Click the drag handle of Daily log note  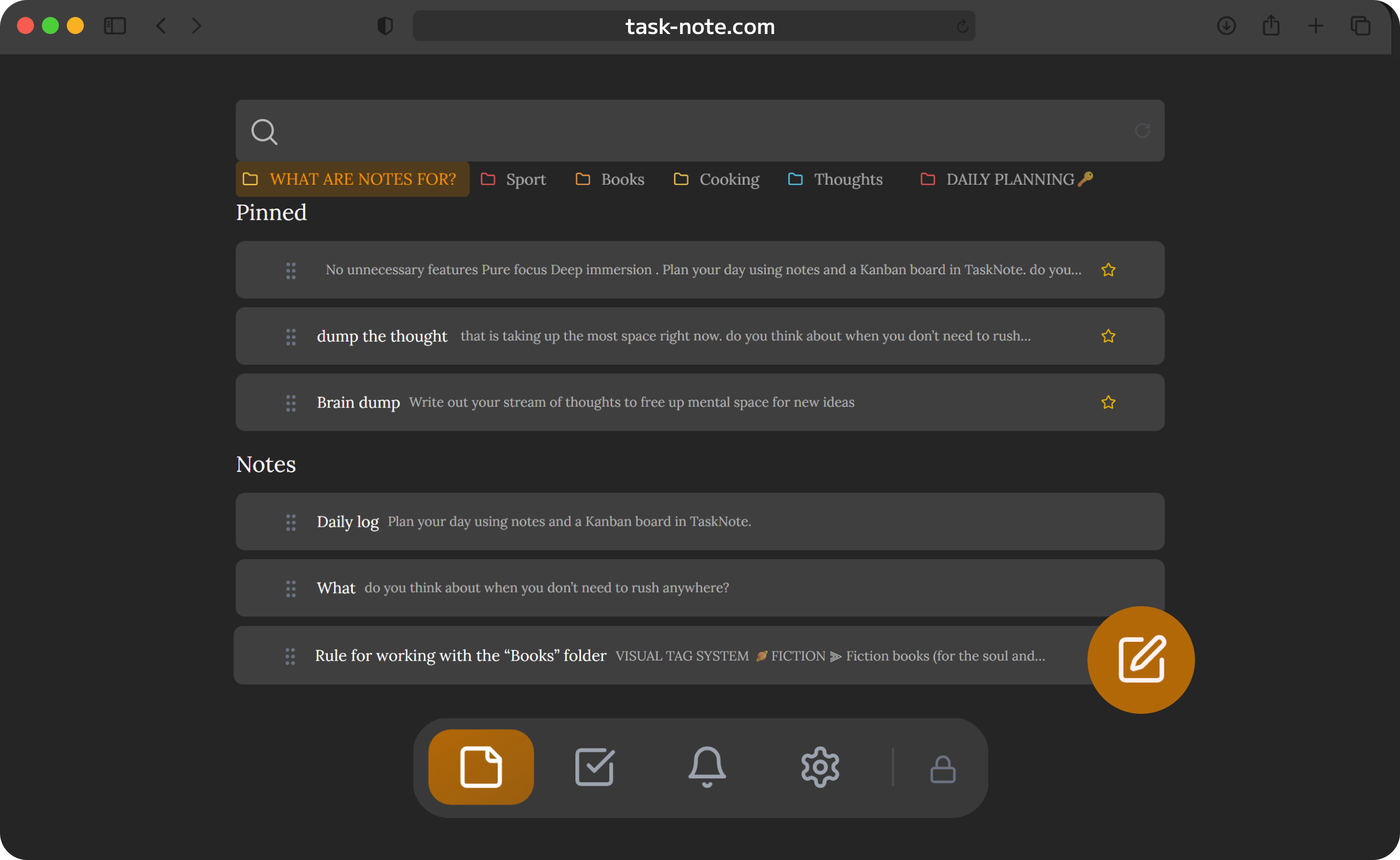point(291,522)
